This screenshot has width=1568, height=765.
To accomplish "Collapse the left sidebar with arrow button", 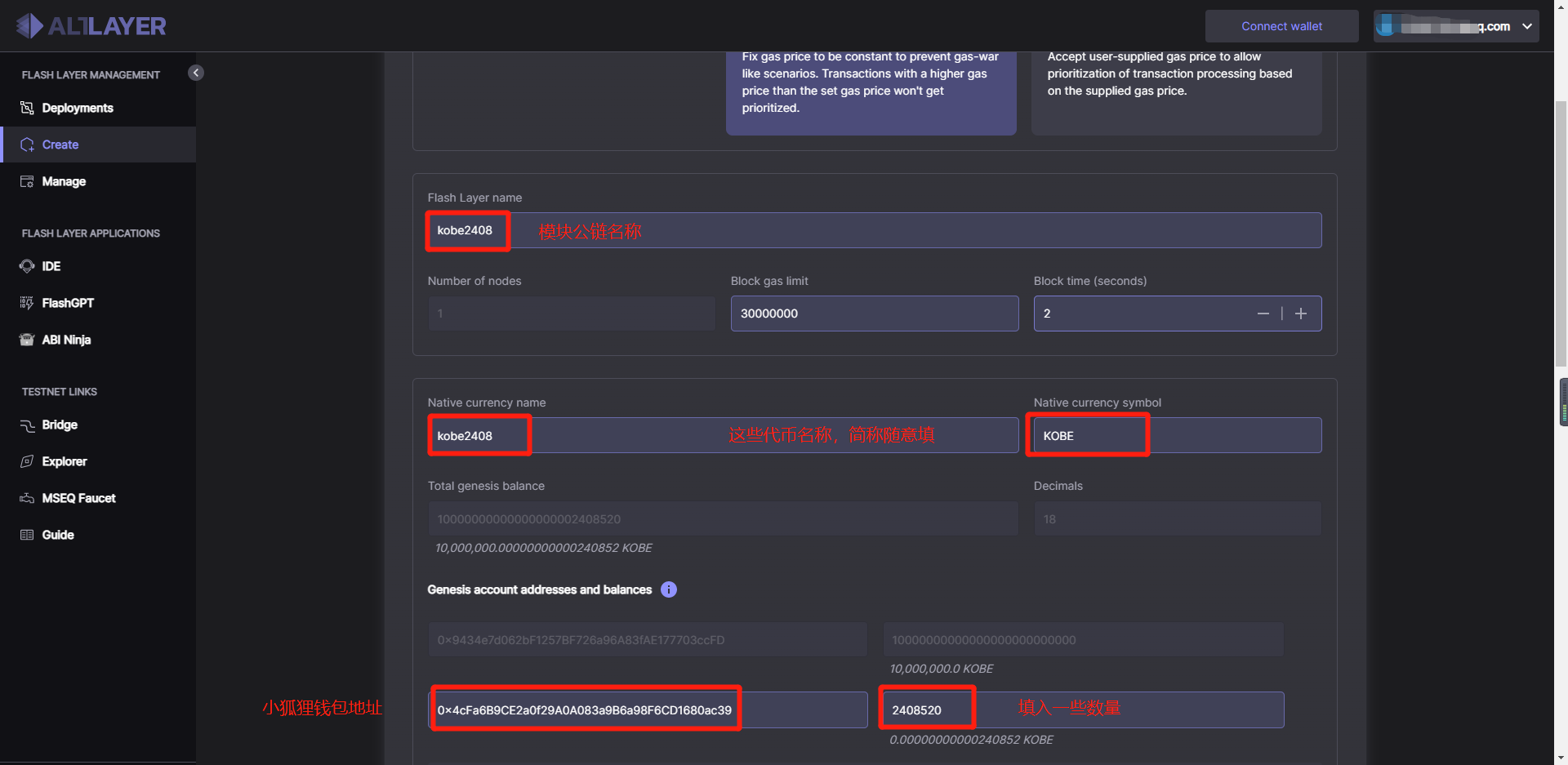I will point(196,73).
